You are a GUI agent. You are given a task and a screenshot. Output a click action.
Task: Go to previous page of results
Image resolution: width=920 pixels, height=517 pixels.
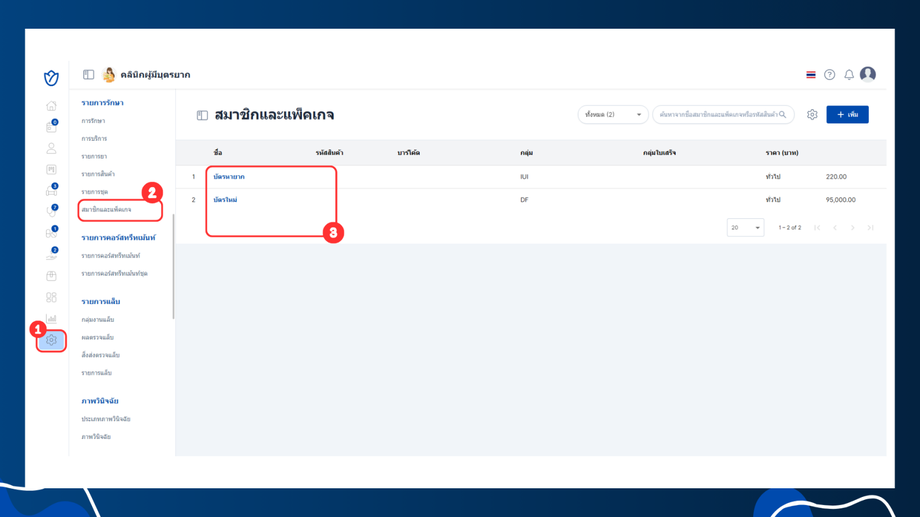click(835, 228)
